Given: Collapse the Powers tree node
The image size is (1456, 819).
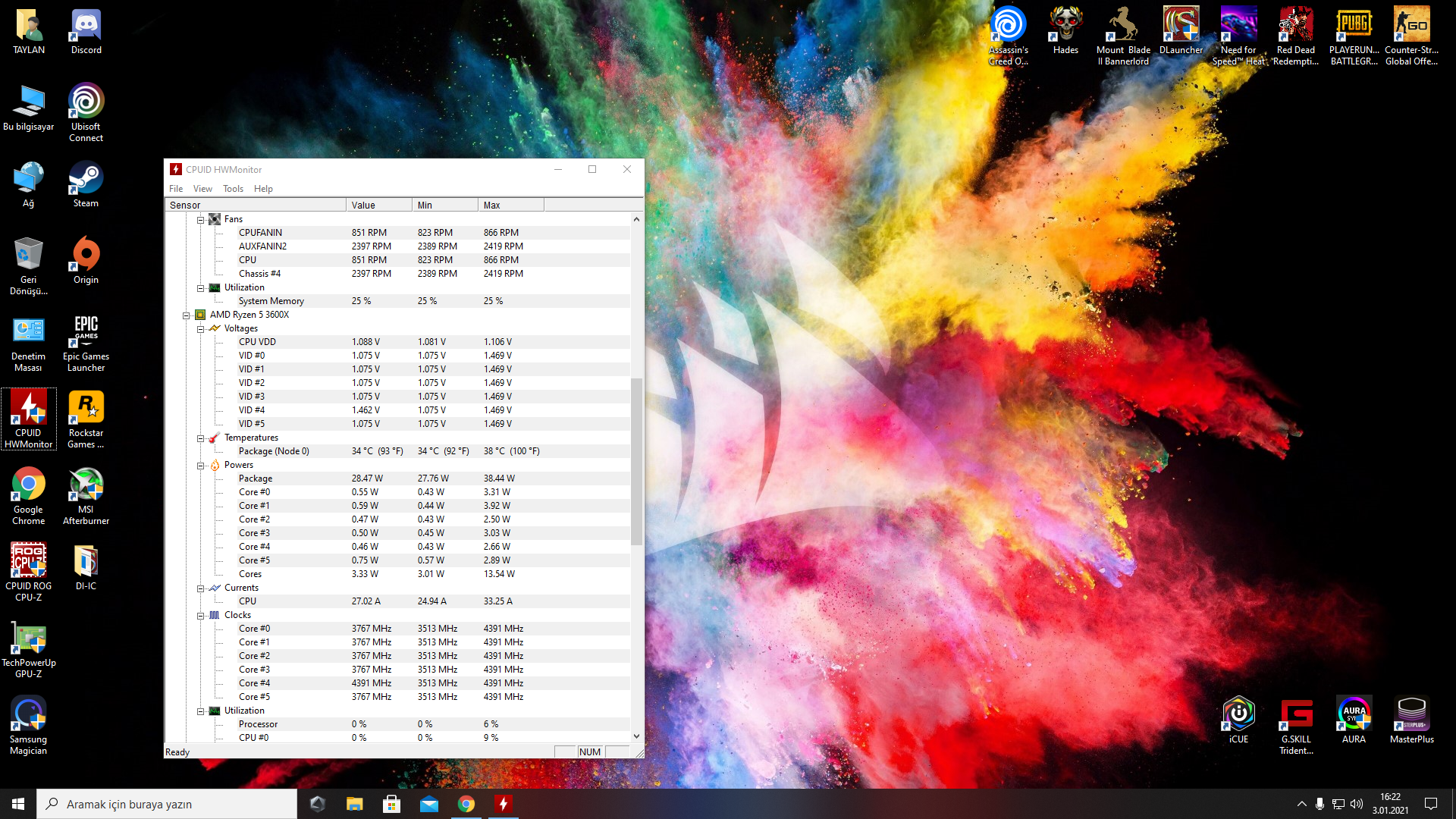Looking at the screenshot, I should (201, 466).
